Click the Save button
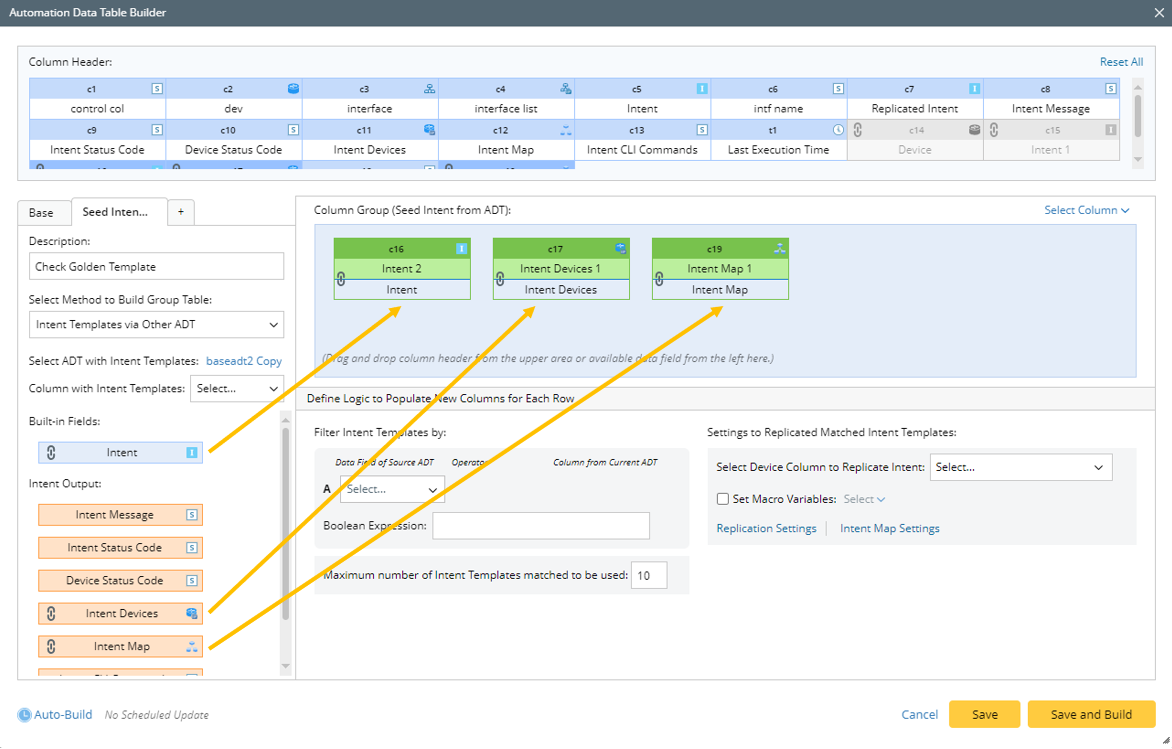The image size is (1172, 749). [984, 715]
